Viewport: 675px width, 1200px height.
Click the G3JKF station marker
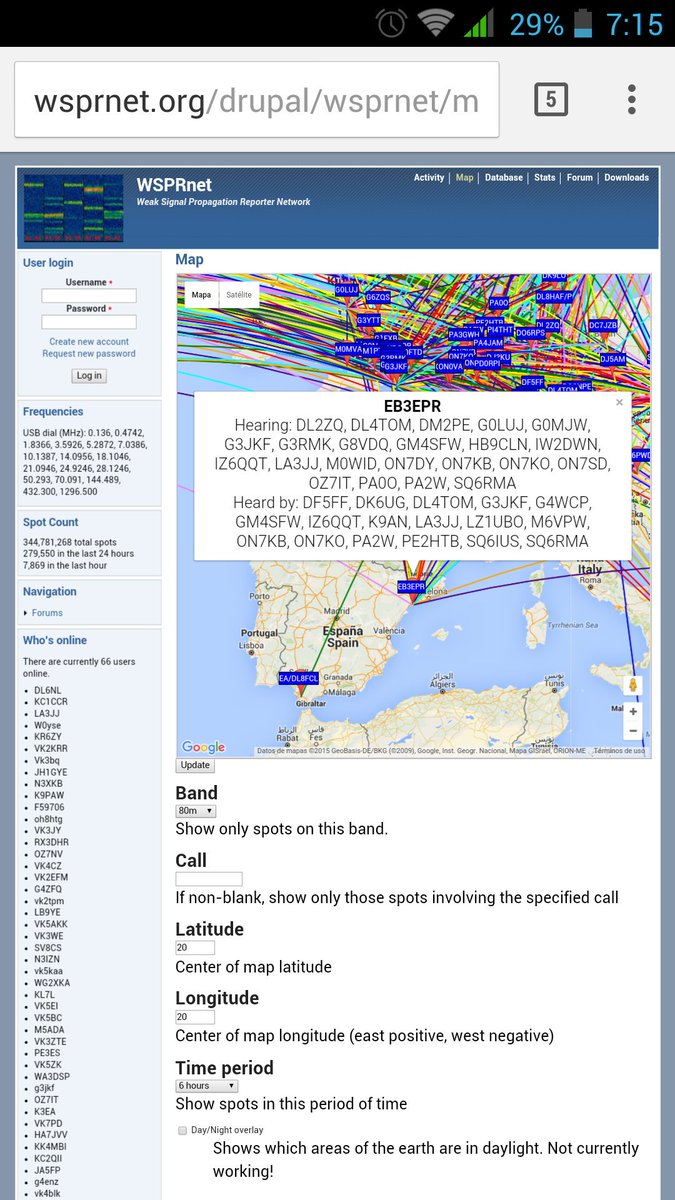pyautogui.click(x=396, y=367)
